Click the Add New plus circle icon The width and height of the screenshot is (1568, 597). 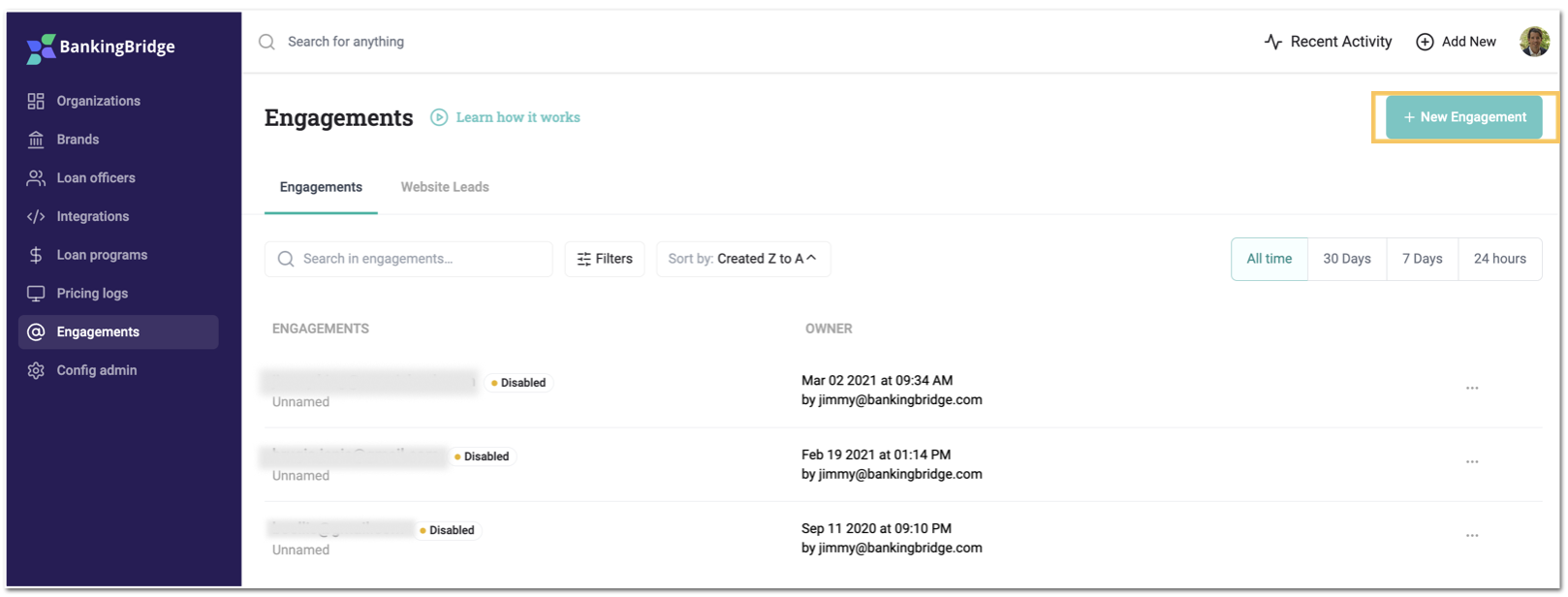click(1425, 42)
